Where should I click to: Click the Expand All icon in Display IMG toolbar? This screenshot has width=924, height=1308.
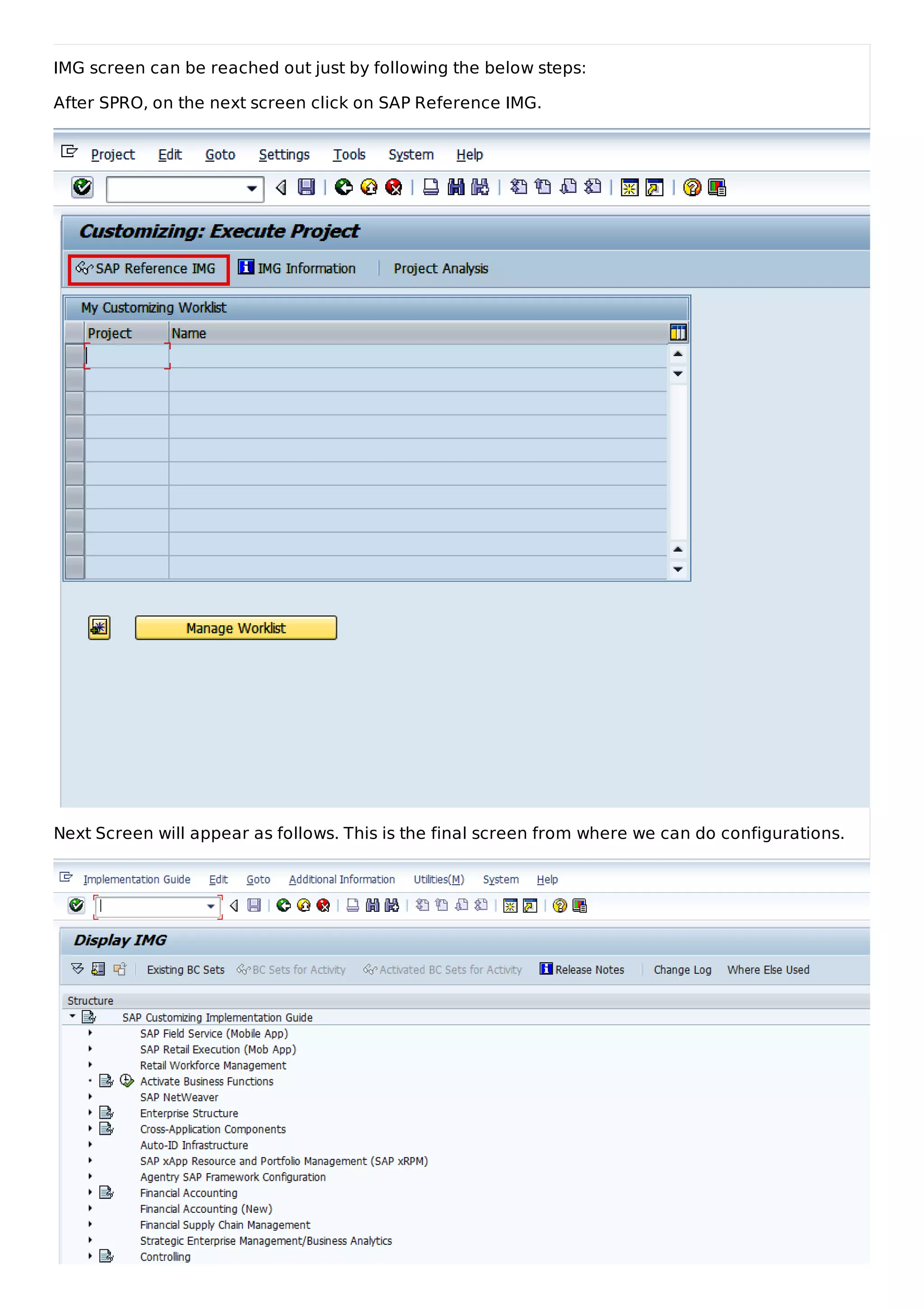(x=78, y=969)
